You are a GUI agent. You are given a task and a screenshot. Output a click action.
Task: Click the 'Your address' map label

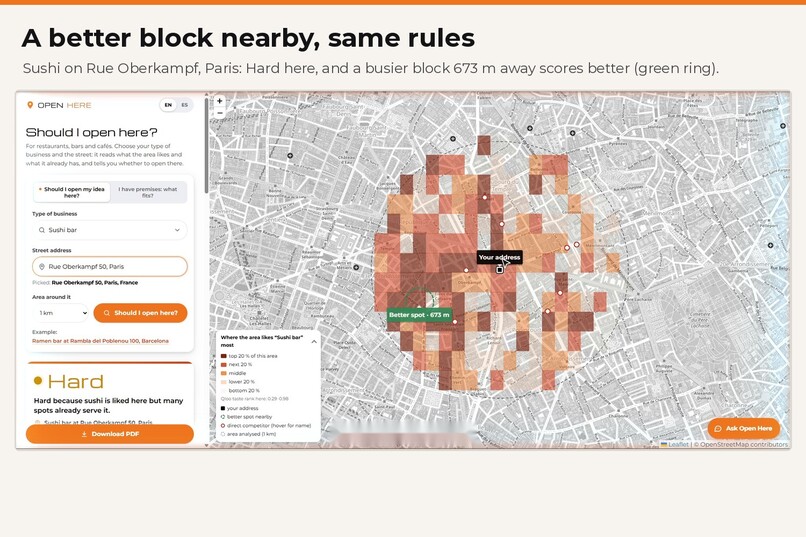click(499, 257)
